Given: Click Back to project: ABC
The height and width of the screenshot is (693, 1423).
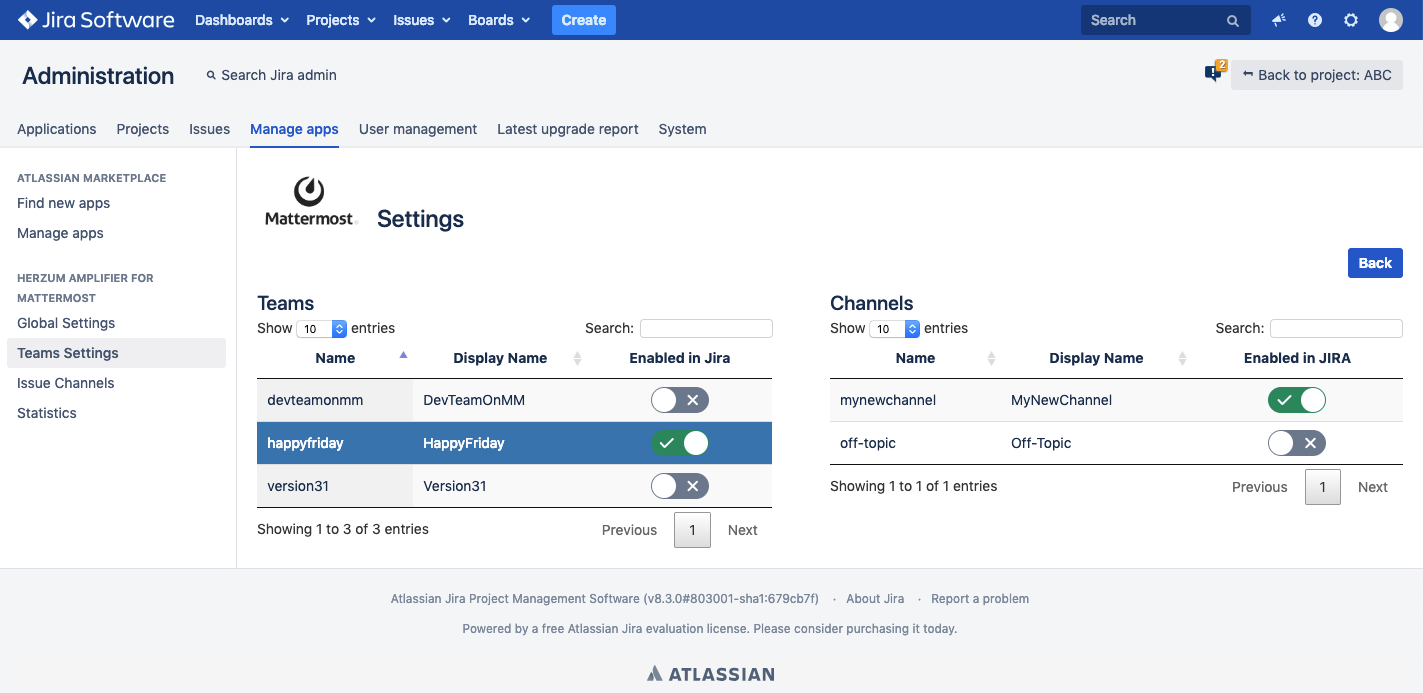Looking at the screenshot, I should coord(1316,75).
